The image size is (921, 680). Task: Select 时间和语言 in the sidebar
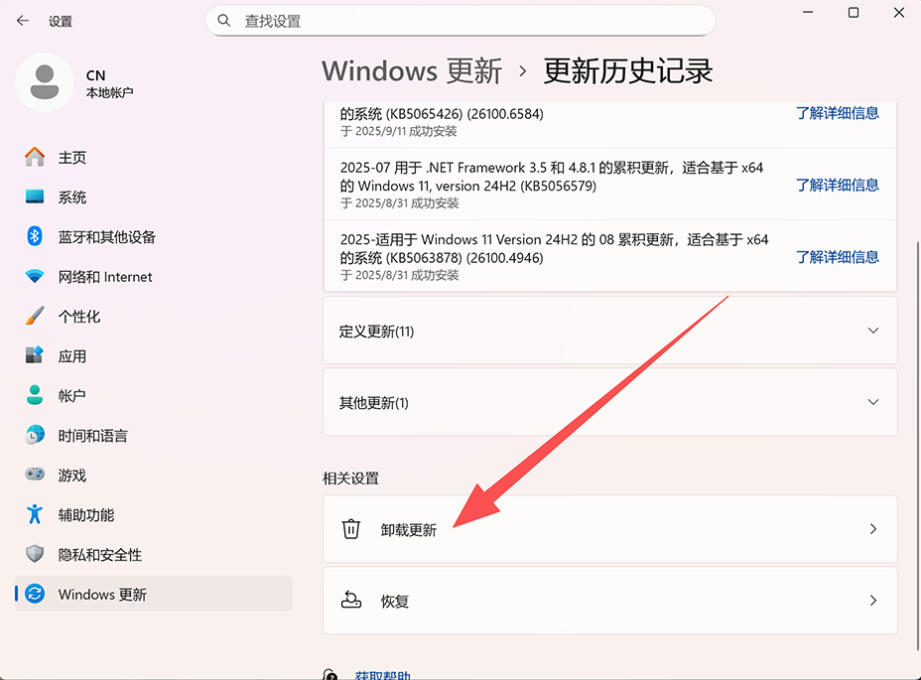pyautogui.click(x=92, y=436)
